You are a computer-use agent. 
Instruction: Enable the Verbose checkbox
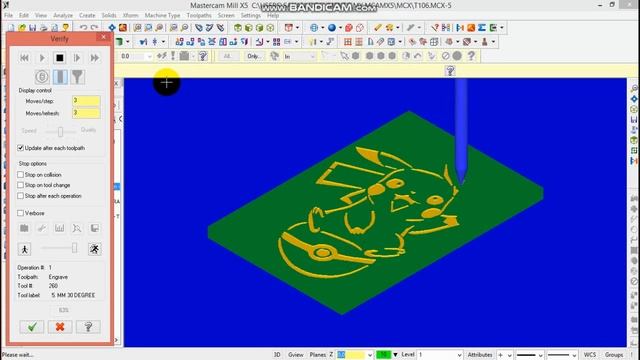tap(20, 213)
